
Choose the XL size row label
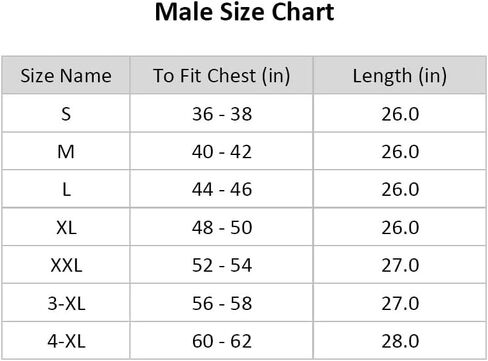[x=66, y=227]
